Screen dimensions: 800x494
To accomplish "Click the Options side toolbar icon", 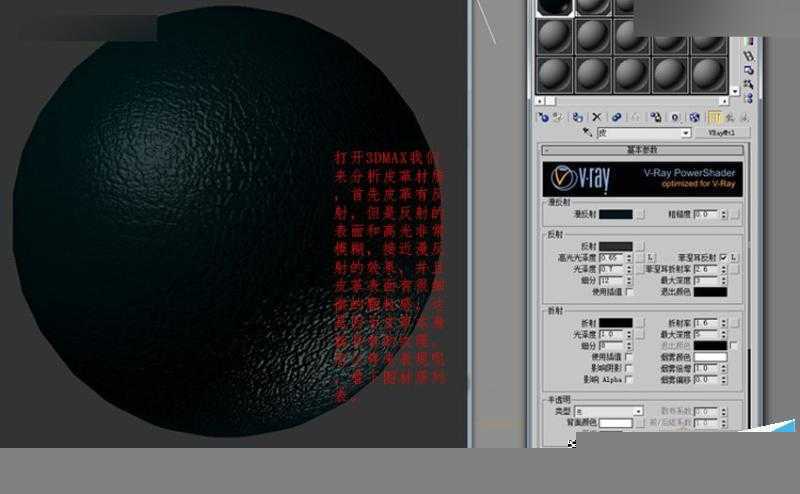I will click(748, 69).
